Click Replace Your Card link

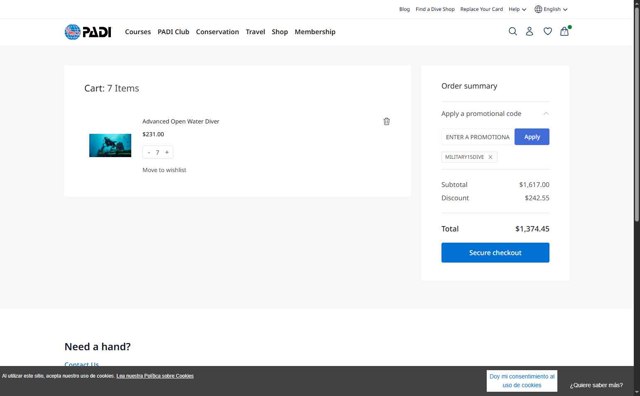coord(481,9)
